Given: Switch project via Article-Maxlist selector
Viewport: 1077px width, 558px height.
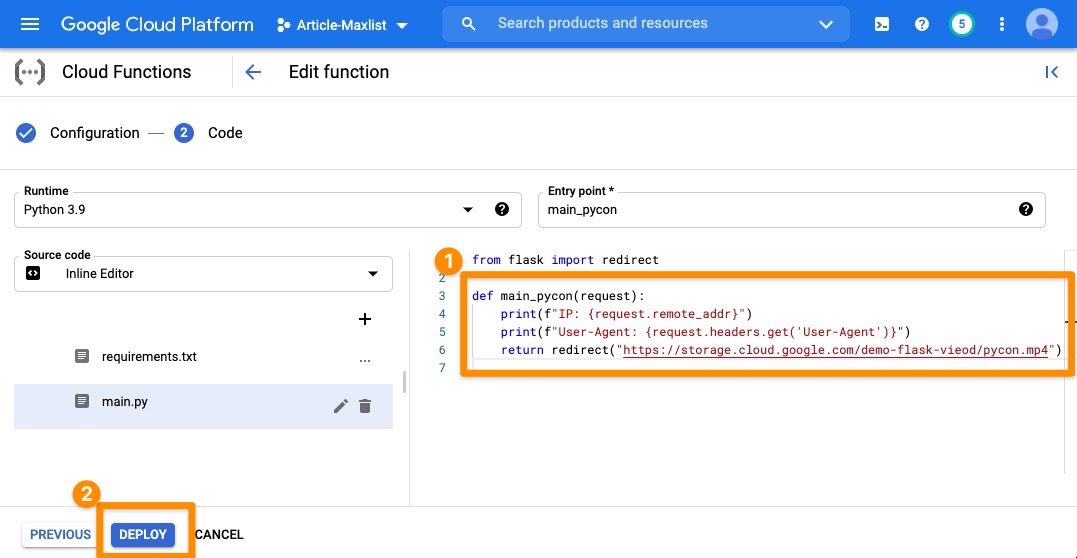Looking at the screenshot, I should tap(342, 25).
